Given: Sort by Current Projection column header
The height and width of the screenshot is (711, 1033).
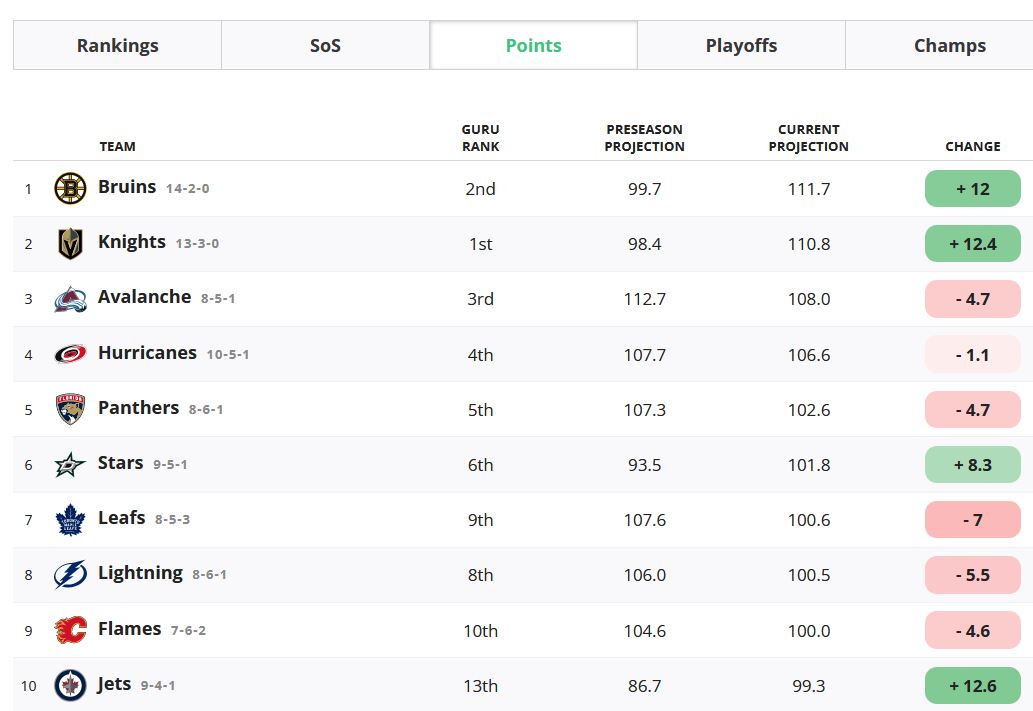Looking at the screenshot, I should (x=808, y=138).
